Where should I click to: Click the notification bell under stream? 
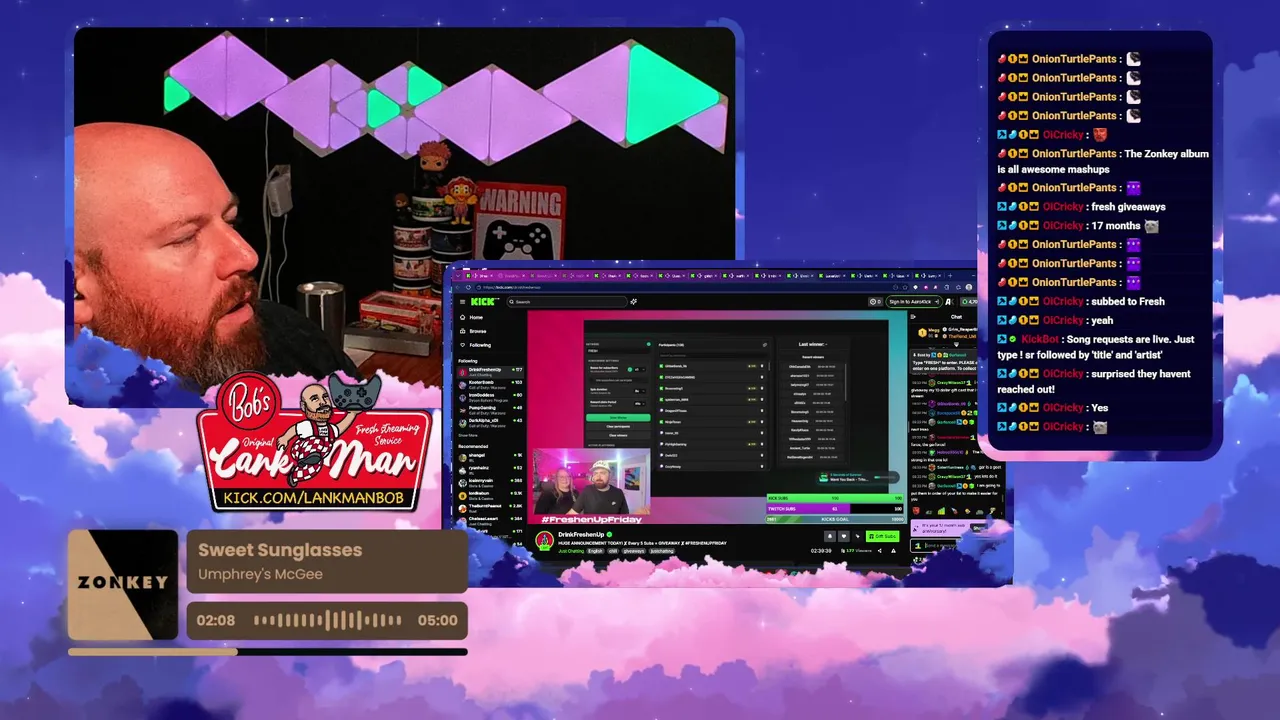(830, 536)
